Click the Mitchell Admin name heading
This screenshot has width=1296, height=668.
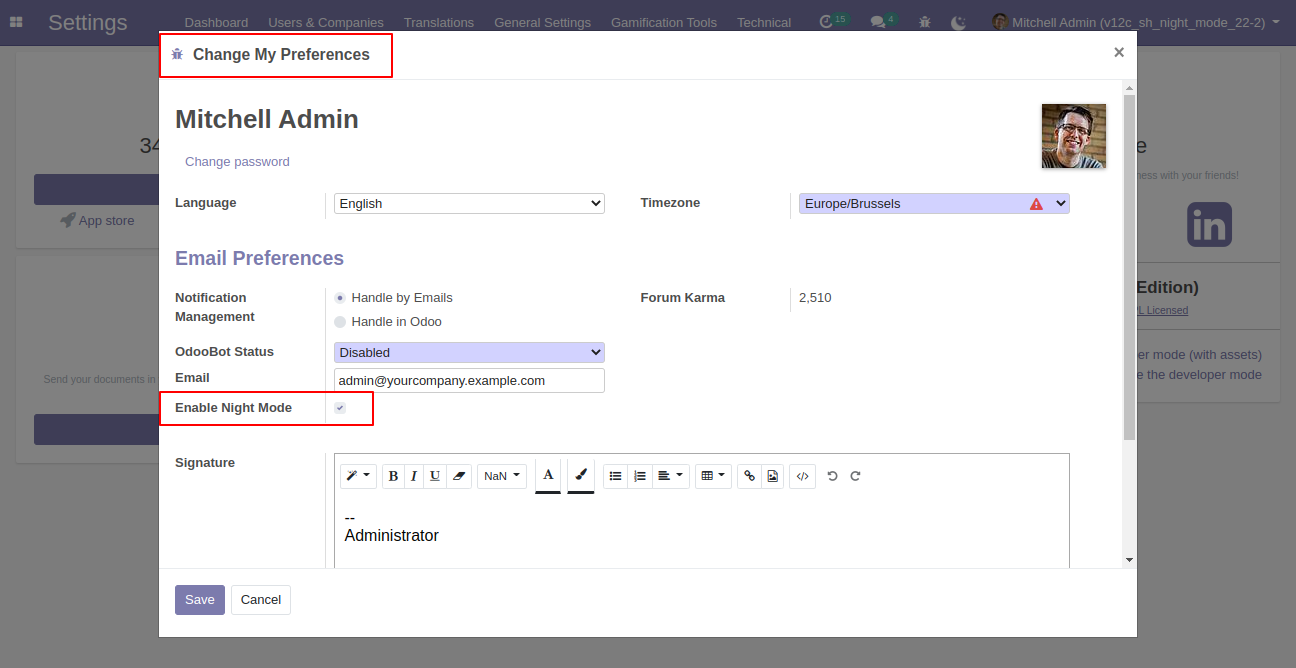[267, 119]
